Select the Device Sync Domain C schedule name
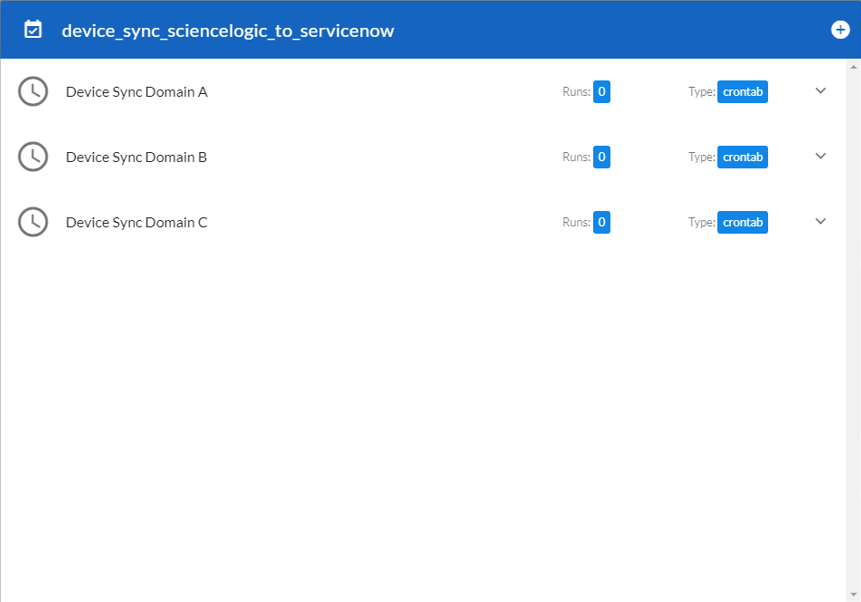The height and width of the screenshot is (602, 861). 136,222
